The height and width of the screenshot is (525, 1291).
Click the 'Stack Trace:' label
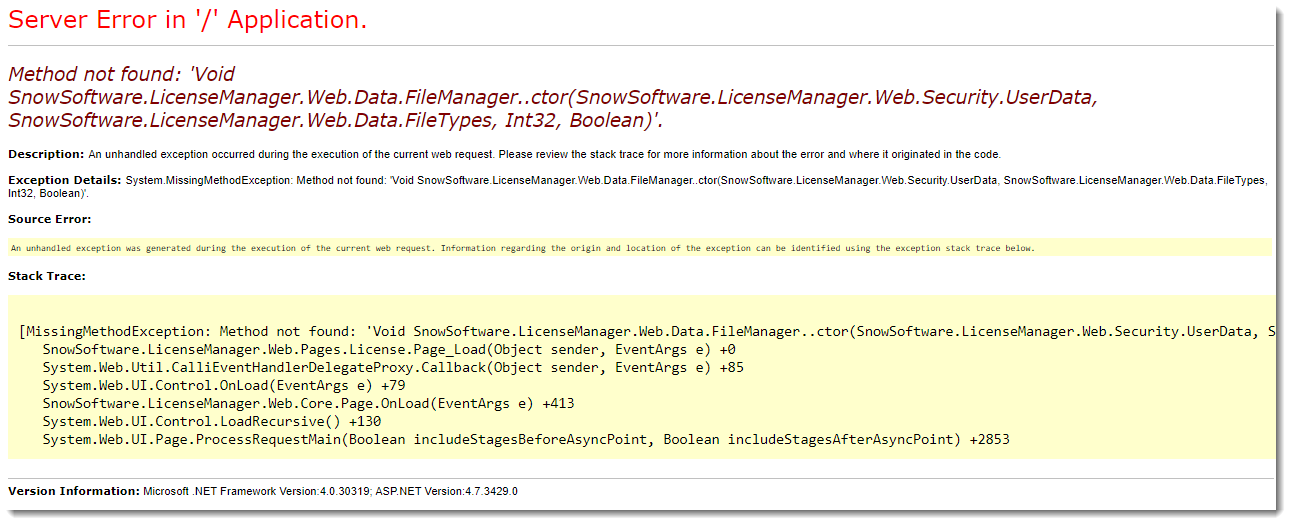click(x=46, y=275)
